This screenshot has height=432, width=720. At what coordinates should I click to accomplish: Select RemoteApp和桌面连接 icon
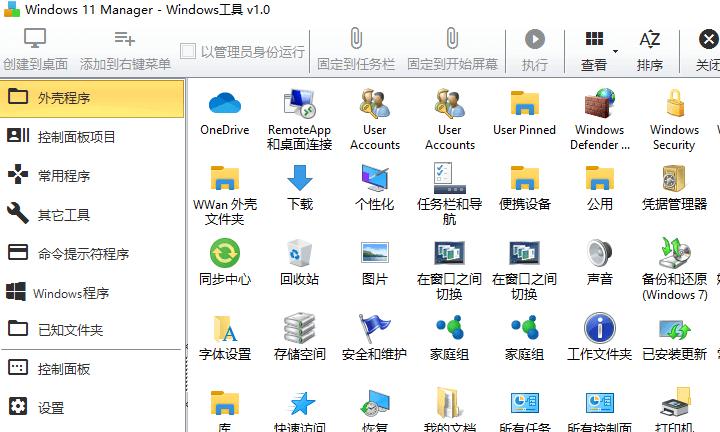point(299,105)
